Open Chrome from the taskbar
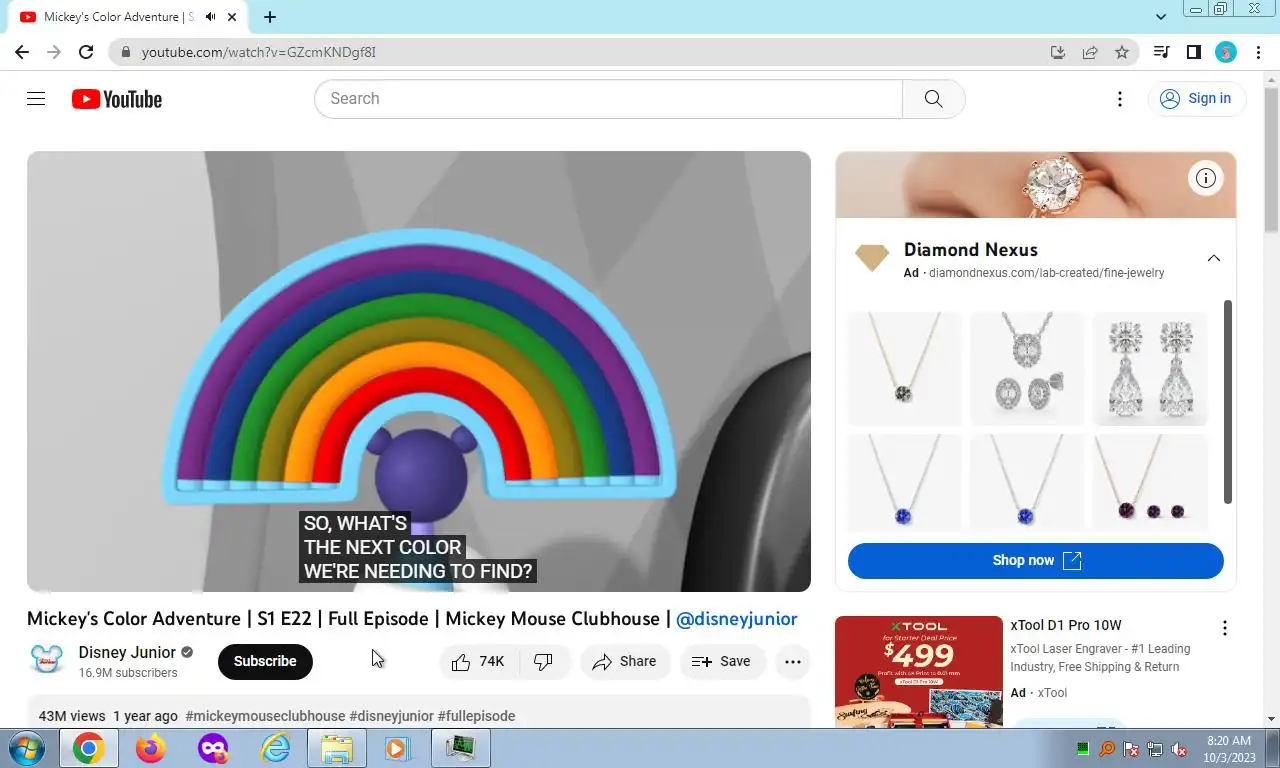 pyautogui.click(x=88, y=748)
